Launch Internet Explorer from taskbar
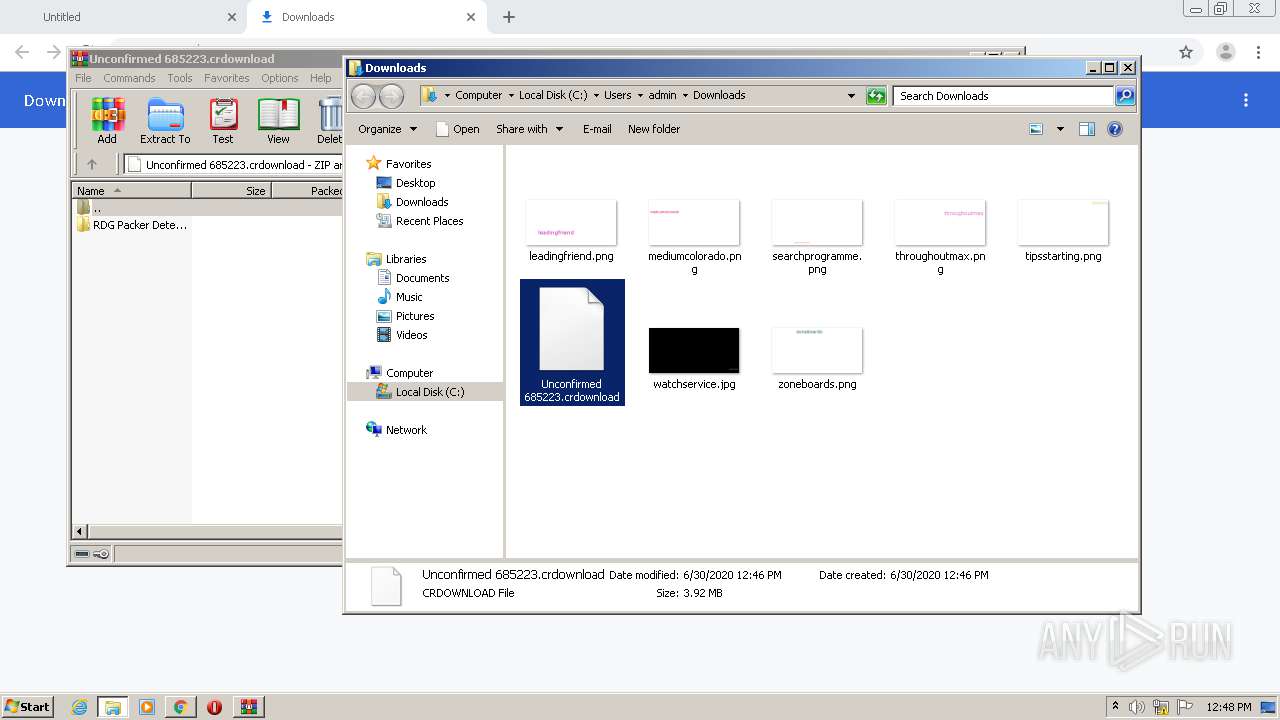 (79, 707)
